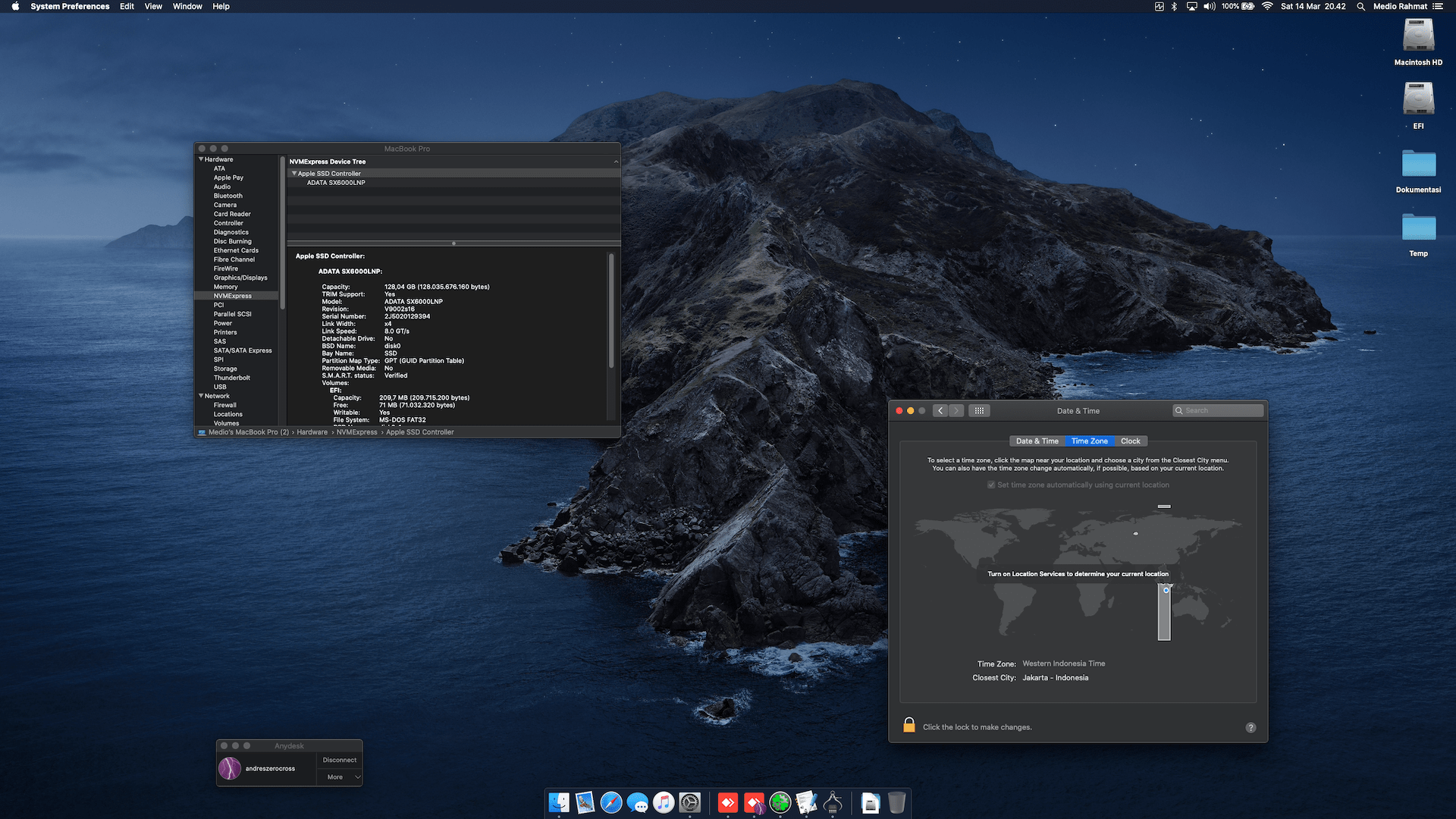1456x819 pixels.
Task: Open the Trash in the Dock
Action: (x=896, y=802)
